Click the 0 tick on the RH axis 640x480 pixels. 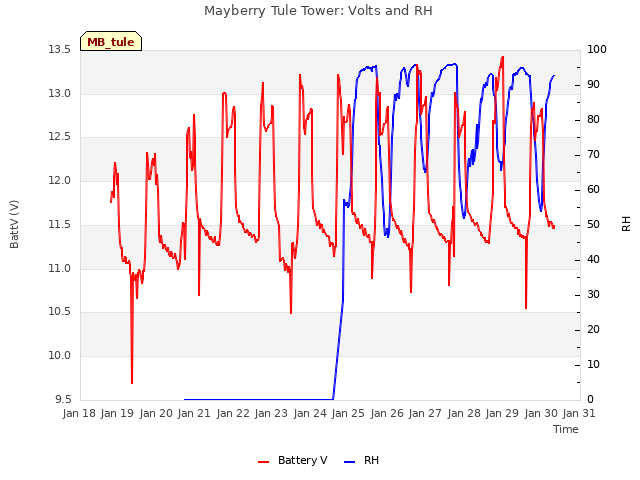click(x=590, y=400)
